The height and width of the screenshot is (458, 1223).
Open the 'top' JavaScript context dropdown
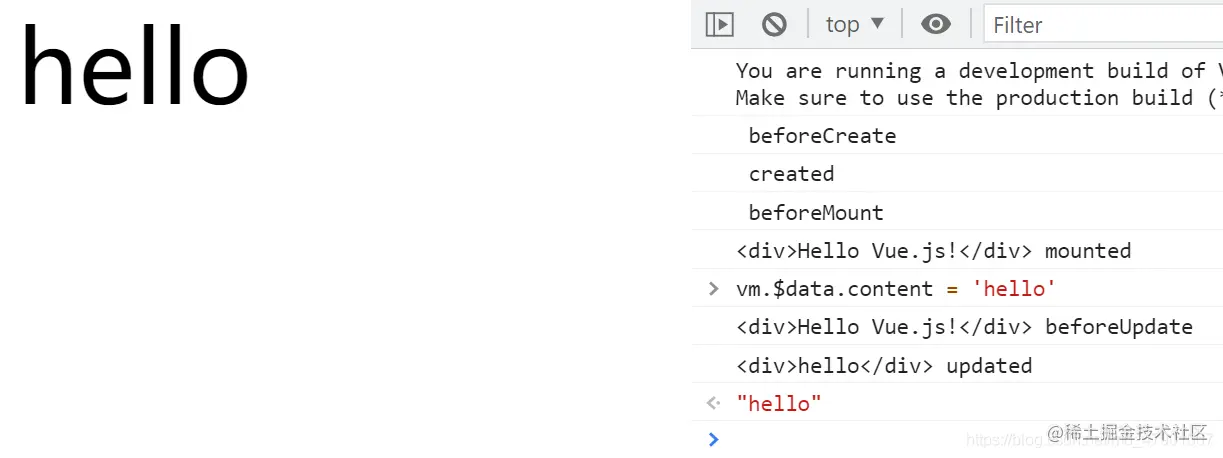855,25
